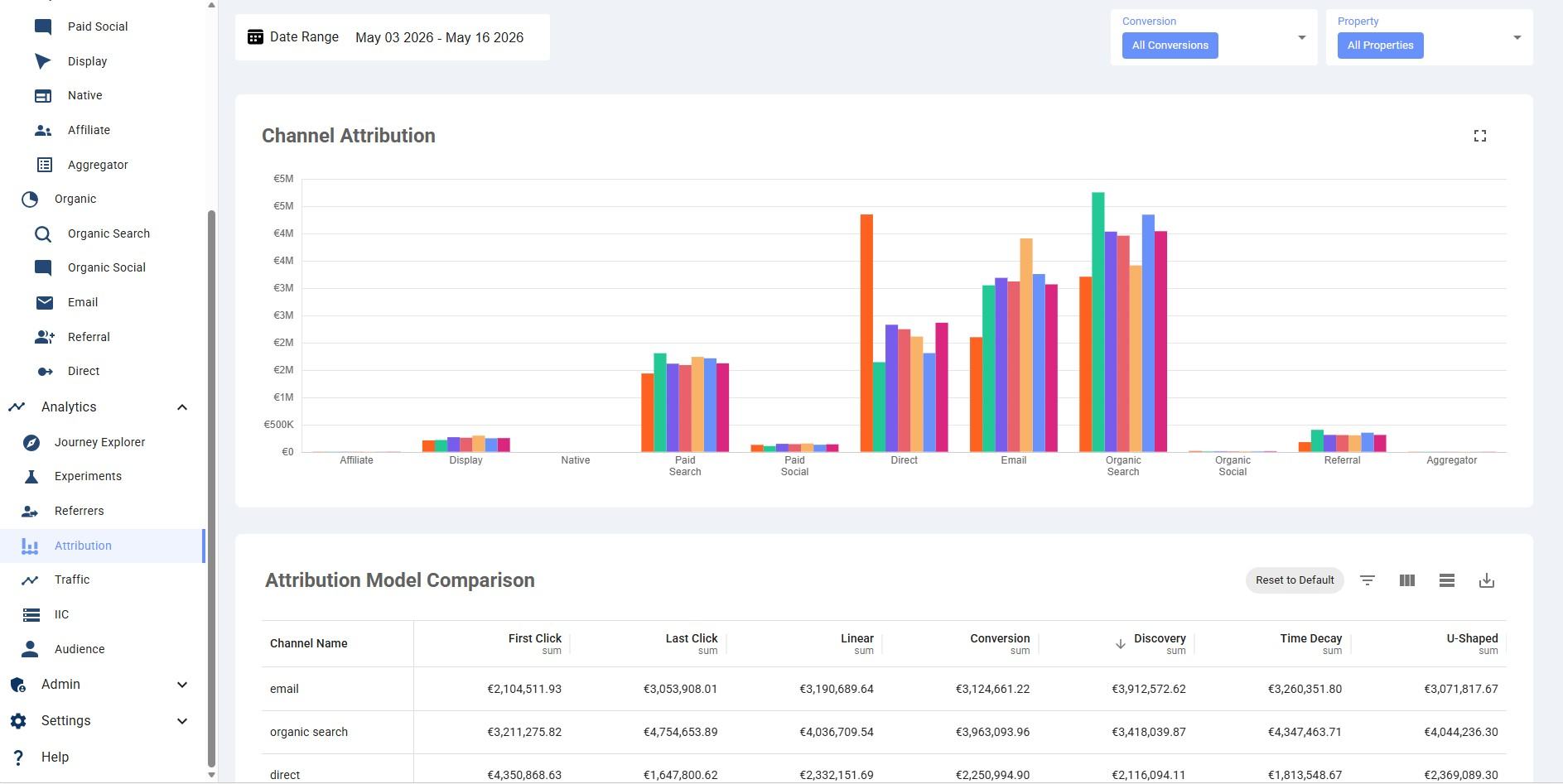Click the Help question mark icon
Viewport: 1563px width, 784px height.
tap(18, 757)
